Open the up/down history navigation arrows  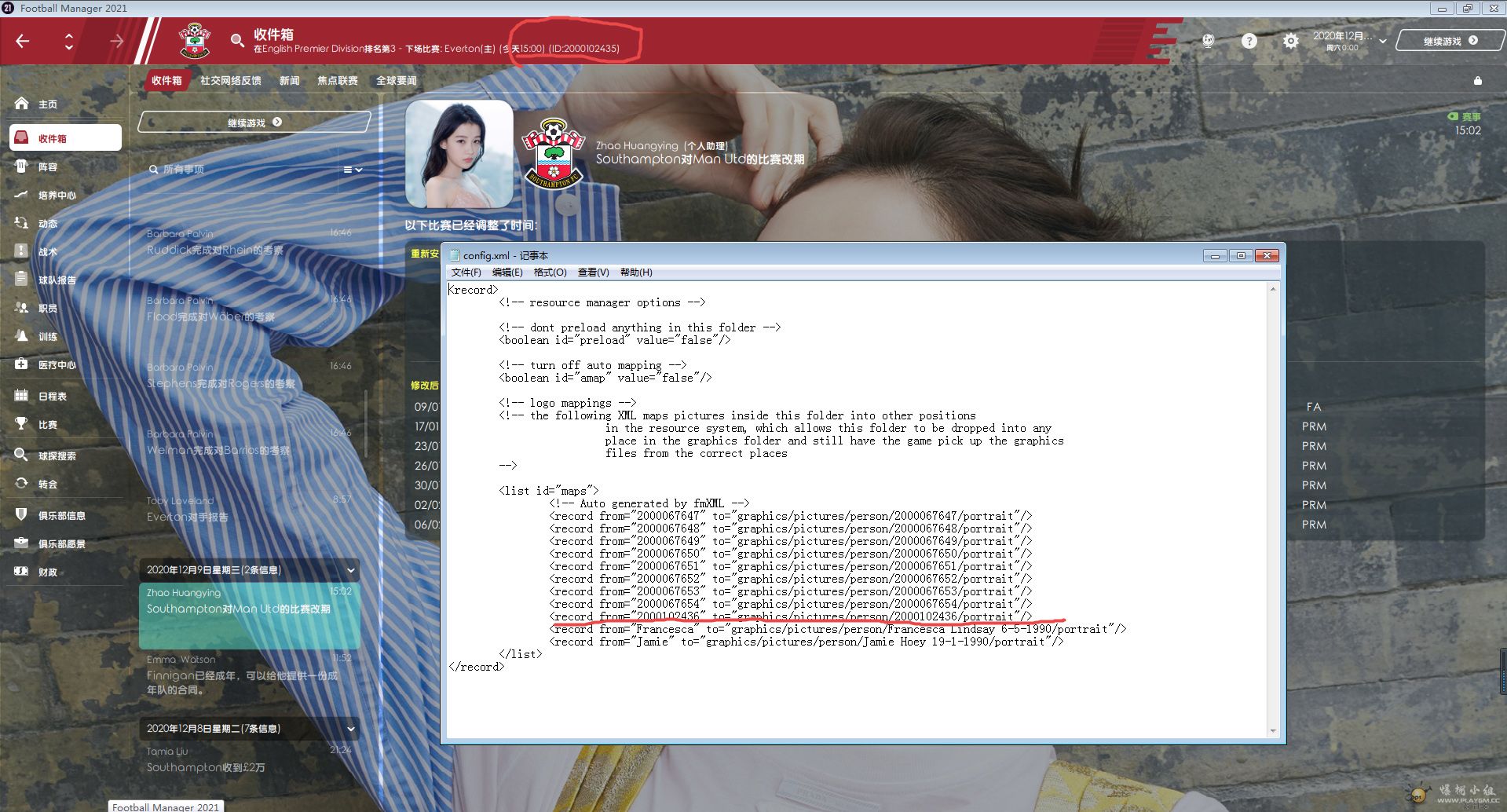69,42
